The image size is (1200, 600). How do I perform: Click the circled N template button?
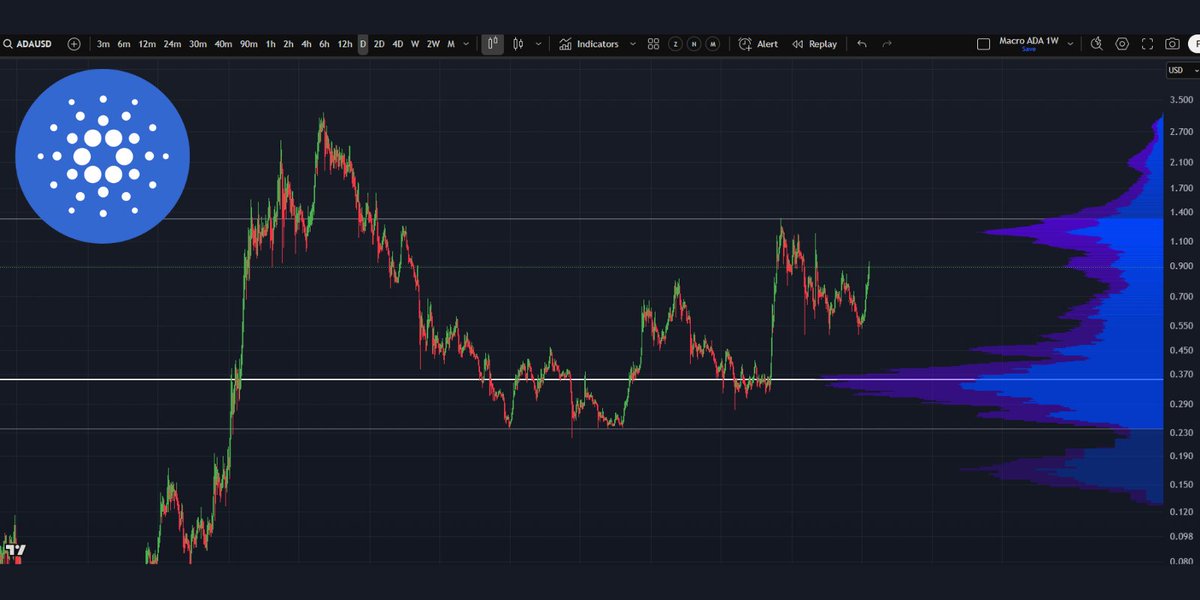[694, 44]
